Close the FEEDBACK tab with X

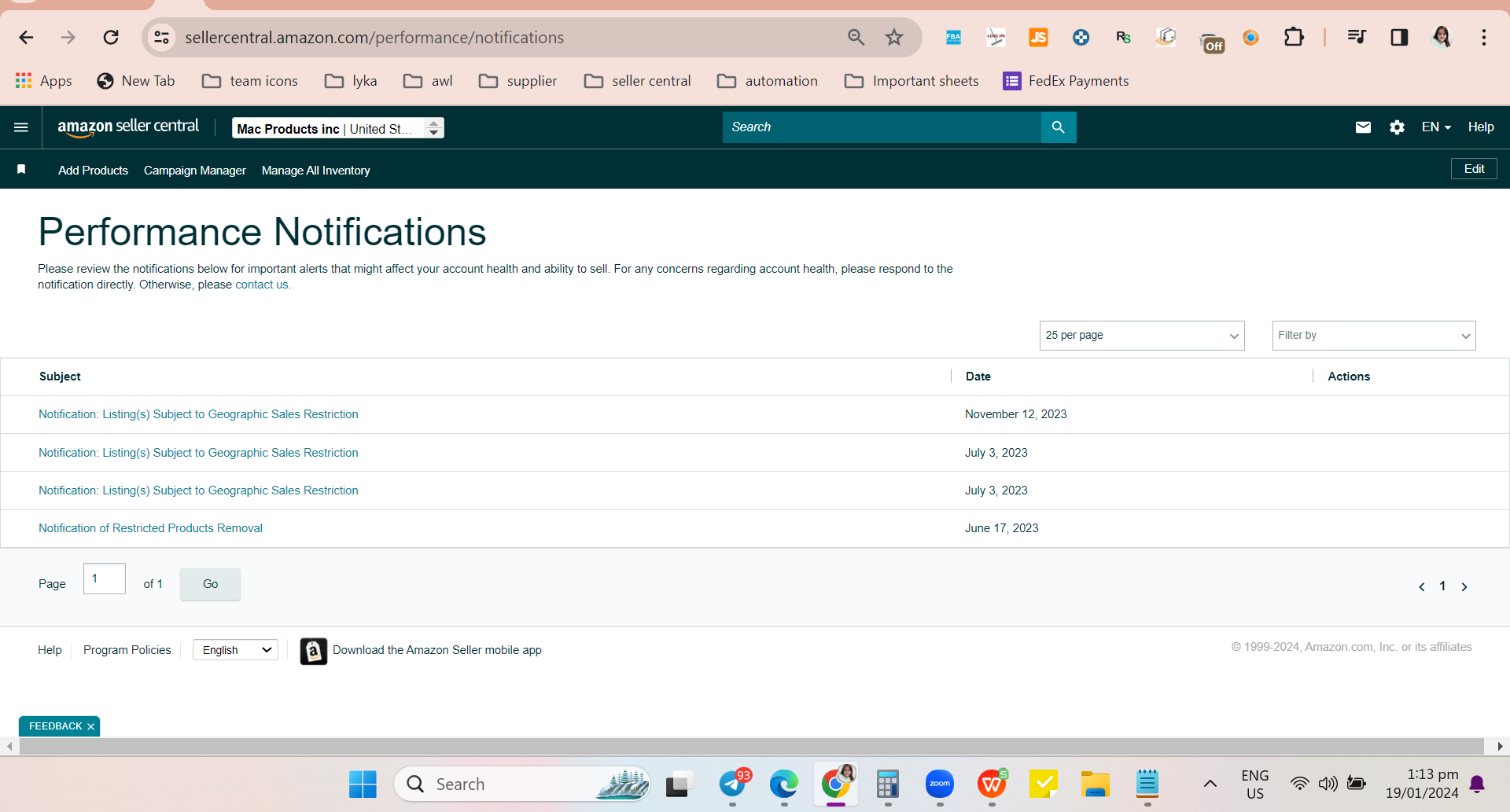pyautogui.click(x=91, y=726)
